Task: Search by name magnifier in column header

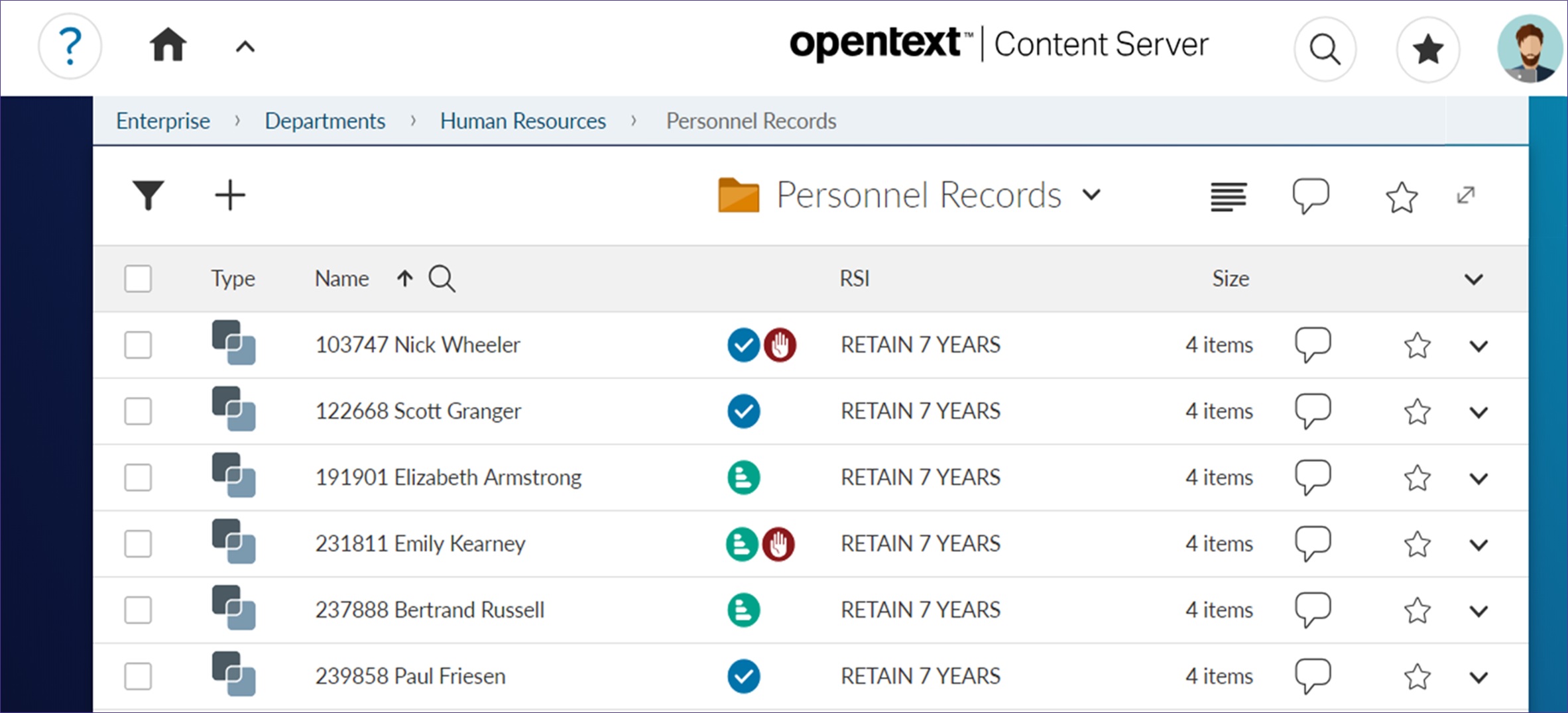Action: coord(442,278)
